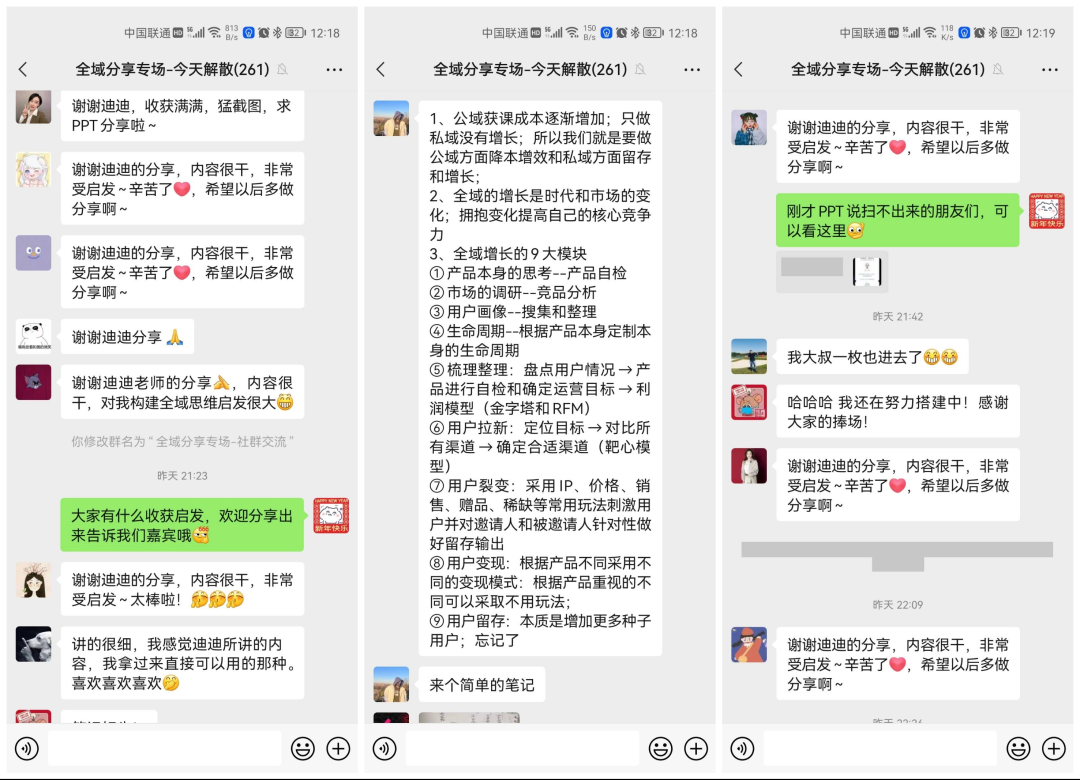
Task: Open emoji picker below '来个简单的笔记'
Action: click(x=660, y=748)
